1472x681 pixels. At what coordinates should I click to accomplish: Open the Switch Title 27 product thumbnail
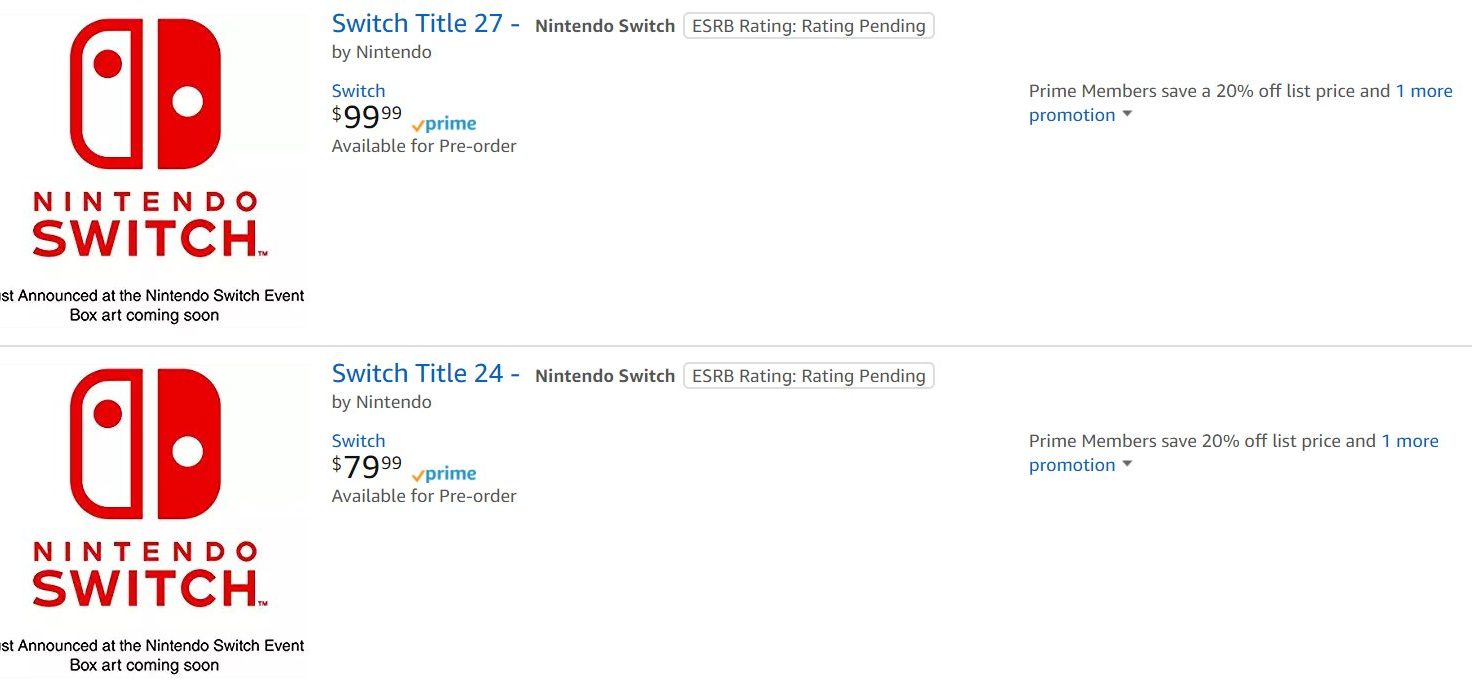click(x=150, y=165)
